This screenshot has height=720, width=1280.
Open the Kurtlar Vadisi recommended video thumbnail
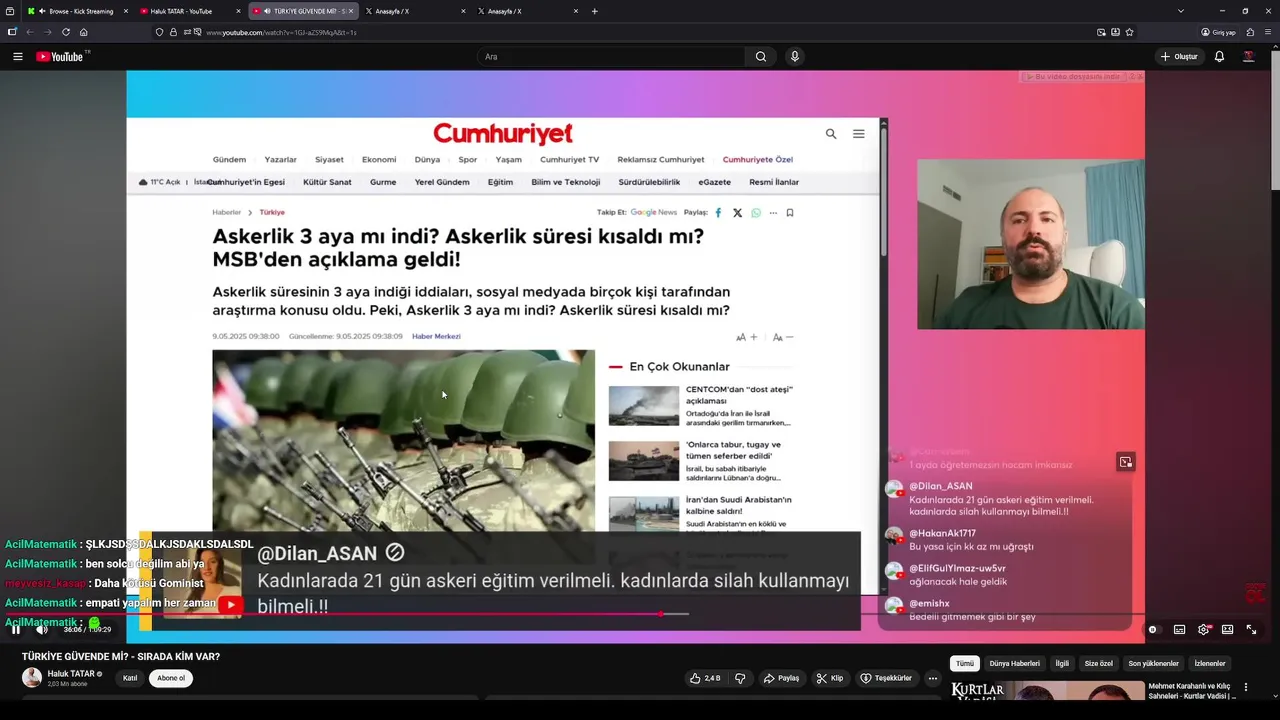[1047, 691]
